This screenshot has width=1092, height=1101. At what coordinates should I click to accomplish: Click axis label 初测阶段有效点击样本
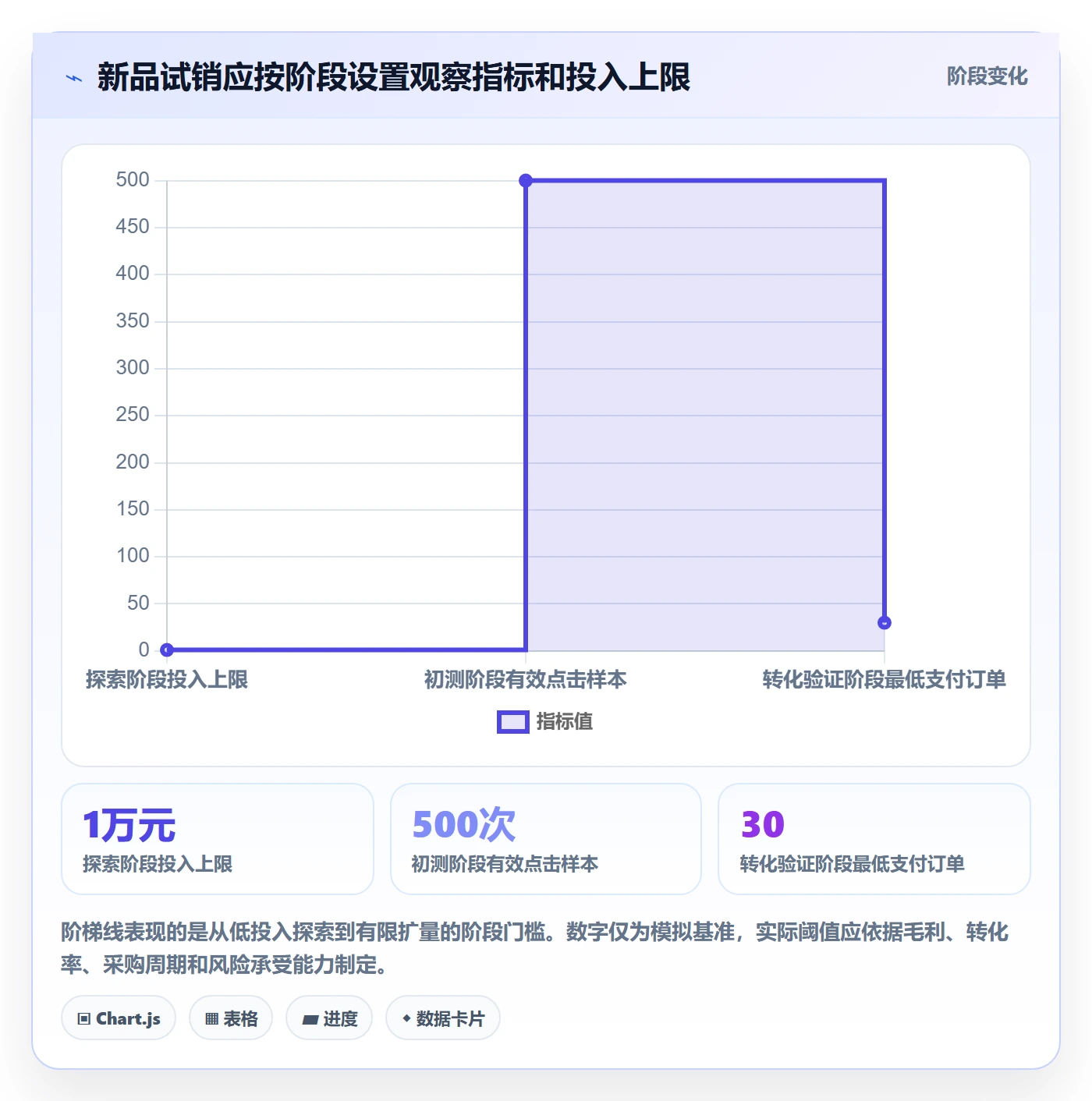[x=525, y=679]
